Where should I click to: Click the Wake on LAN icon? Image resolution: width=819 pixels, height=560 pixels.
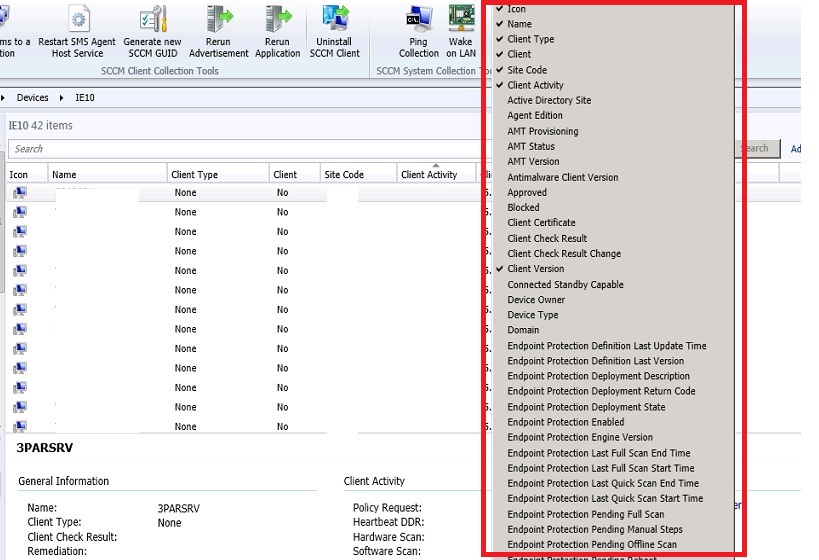pyautogui.click(x=461, y=19)
